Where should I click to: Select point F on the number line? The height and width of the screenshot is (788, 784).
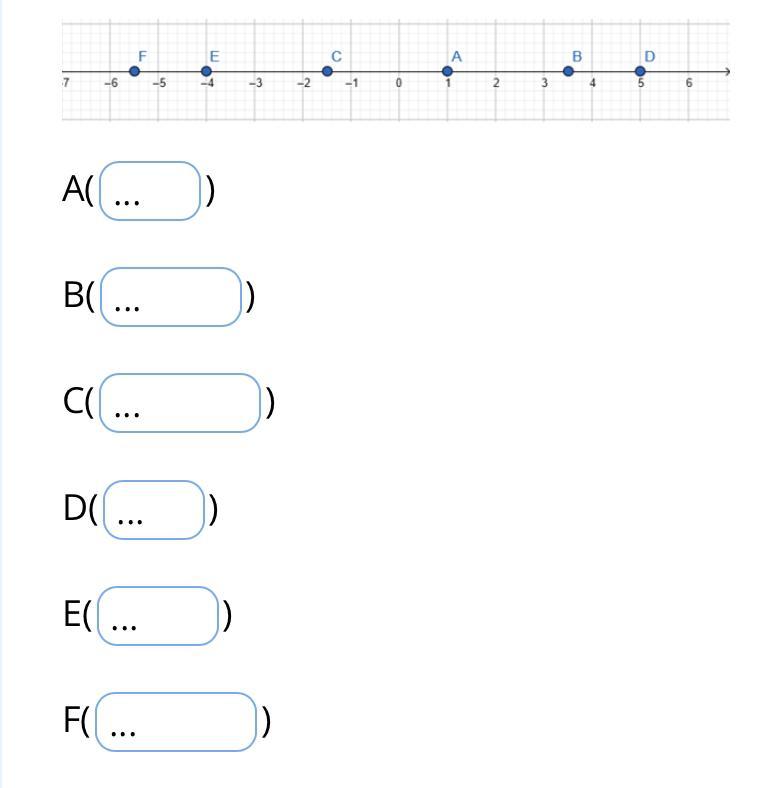[134, 71]
